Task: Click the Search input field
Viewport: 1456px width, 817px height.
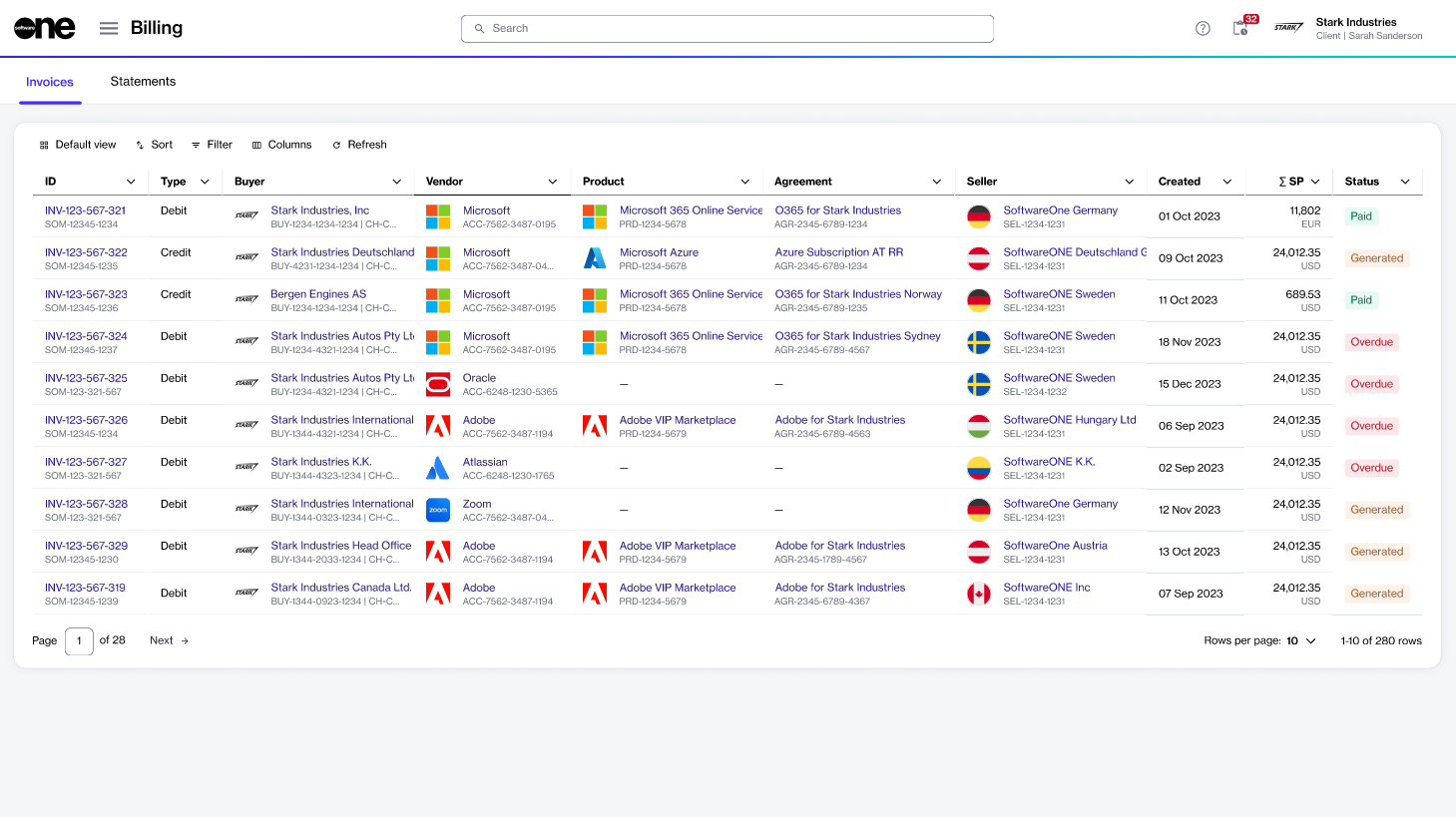Action: click(x=727, y=29)
